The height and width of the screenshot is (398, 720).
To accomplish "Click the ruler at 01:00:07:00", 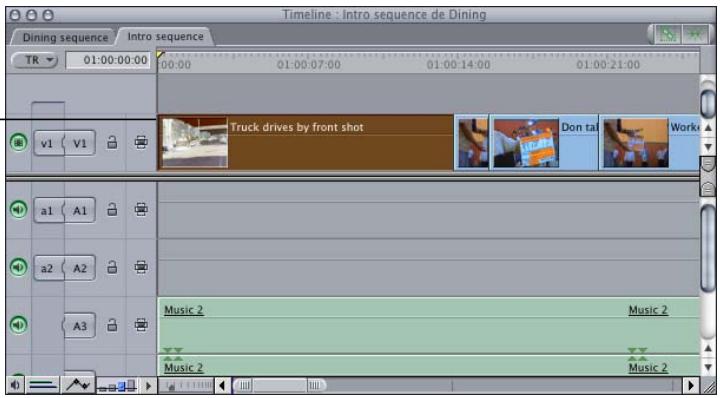I will (309, 65).
